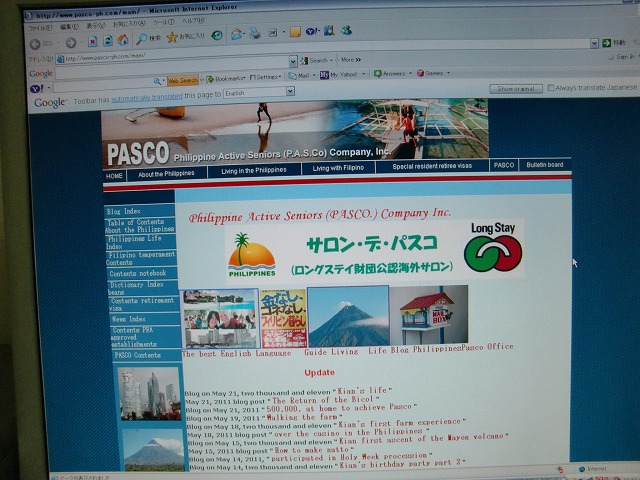Refresh the page with the green arrows icon

[x=108, y=40]
